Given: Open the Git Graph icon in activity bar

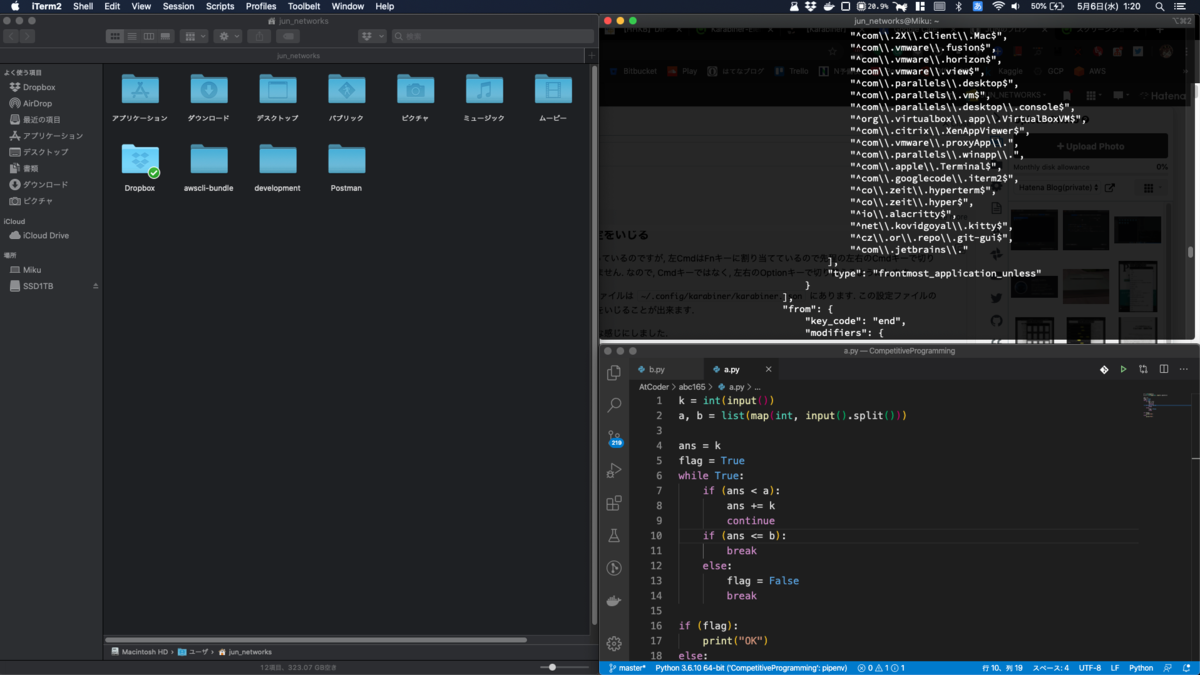Looking at the screenshot, I should 614,568.
